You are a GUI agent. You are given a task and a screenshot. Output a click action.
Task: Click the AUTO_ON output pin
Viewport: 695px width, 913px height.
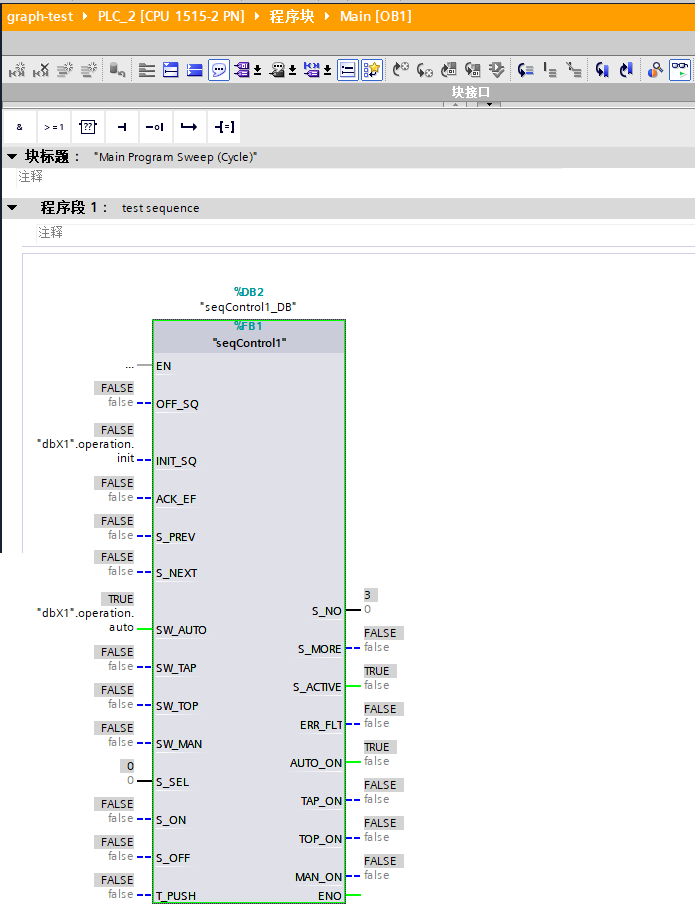click(316, 763)
